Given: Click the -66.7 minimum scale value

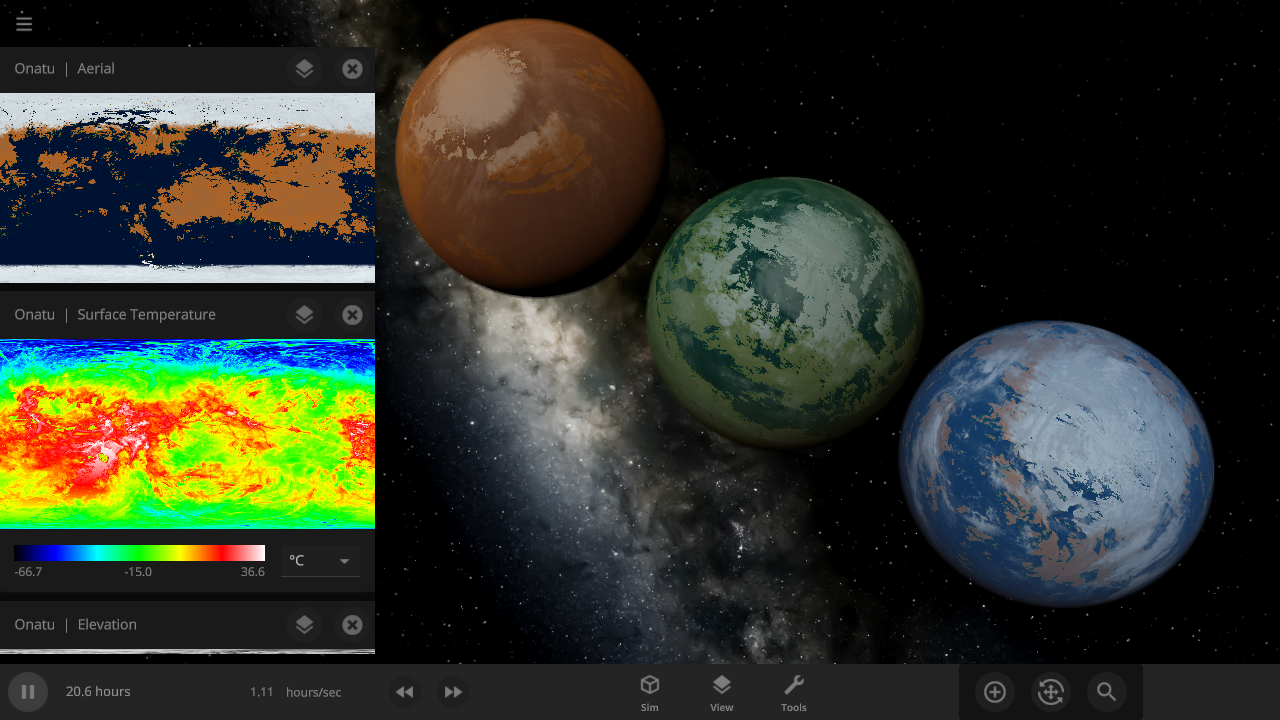Looking at the screenshot, I should (x=28, y=572).
